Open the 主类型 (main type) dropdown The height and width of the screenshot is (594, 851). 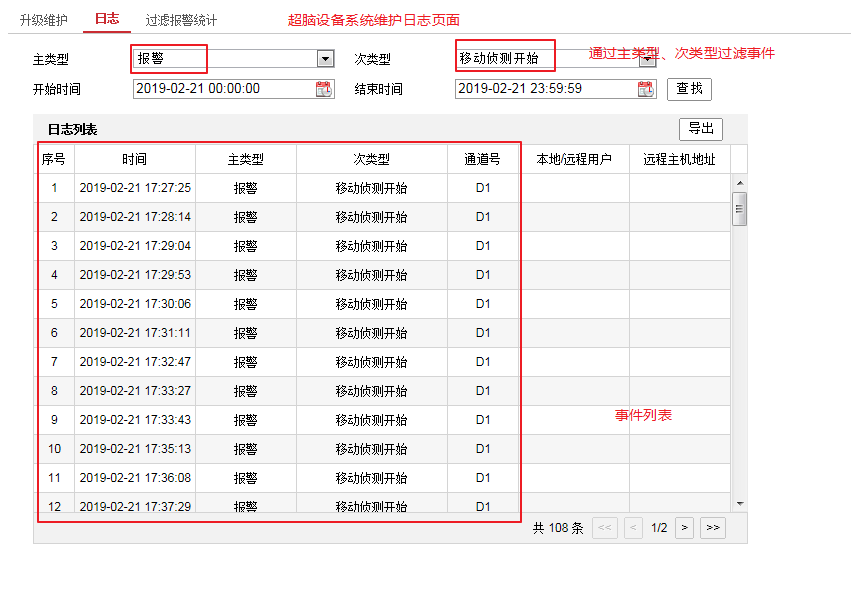[x=324, y=59]
